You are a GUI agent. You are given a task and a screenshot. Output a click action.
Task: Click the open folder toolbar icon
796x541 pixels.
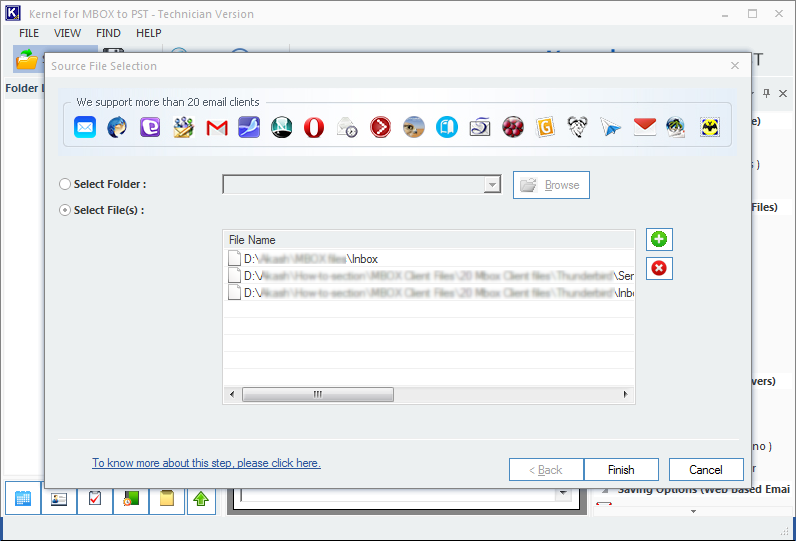26,60
